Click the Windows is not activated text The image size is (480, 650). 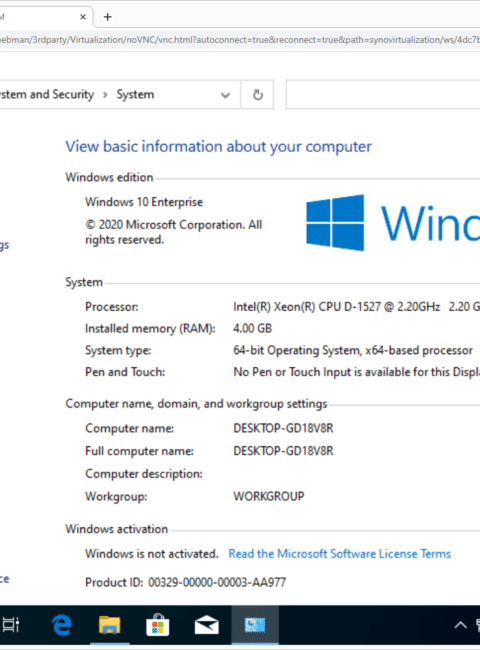pos(151,554)
